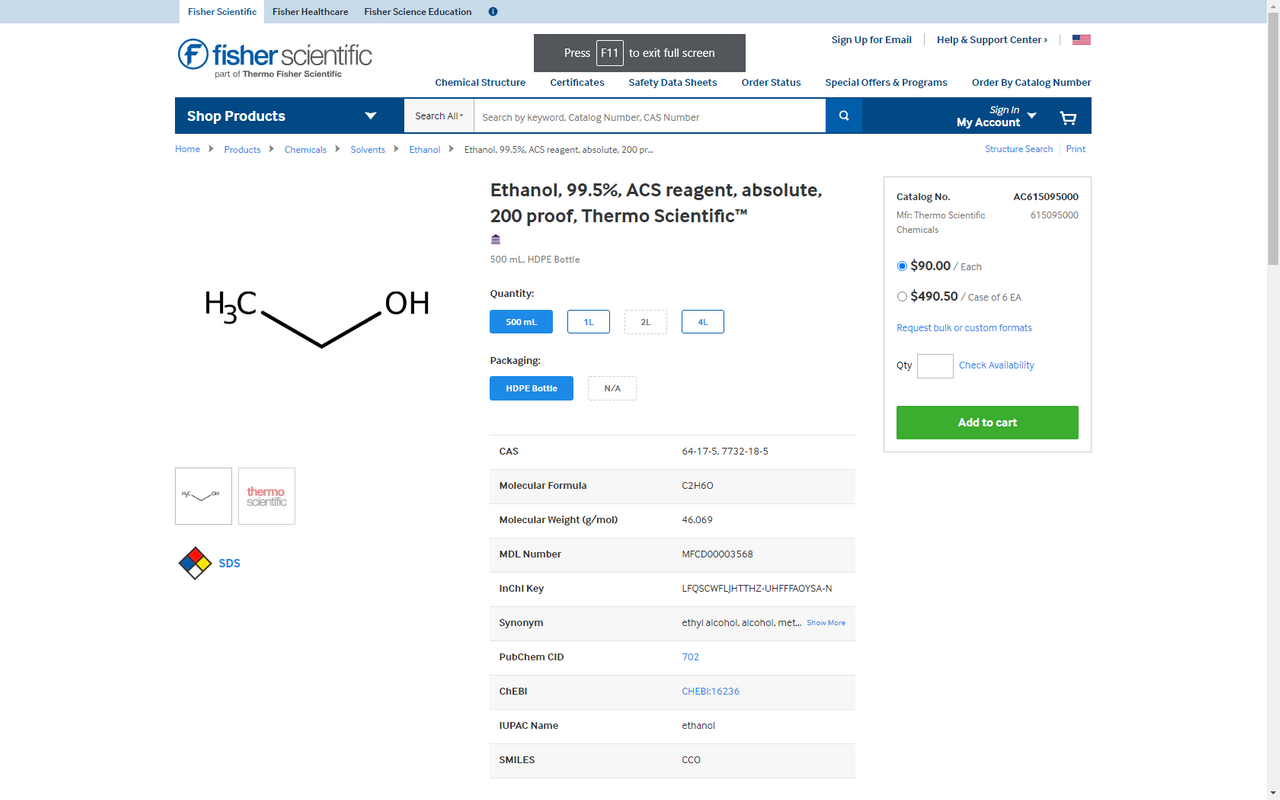Click the catalog number AC615095000
The image size is (1280, 800).
pos(1046,197)
